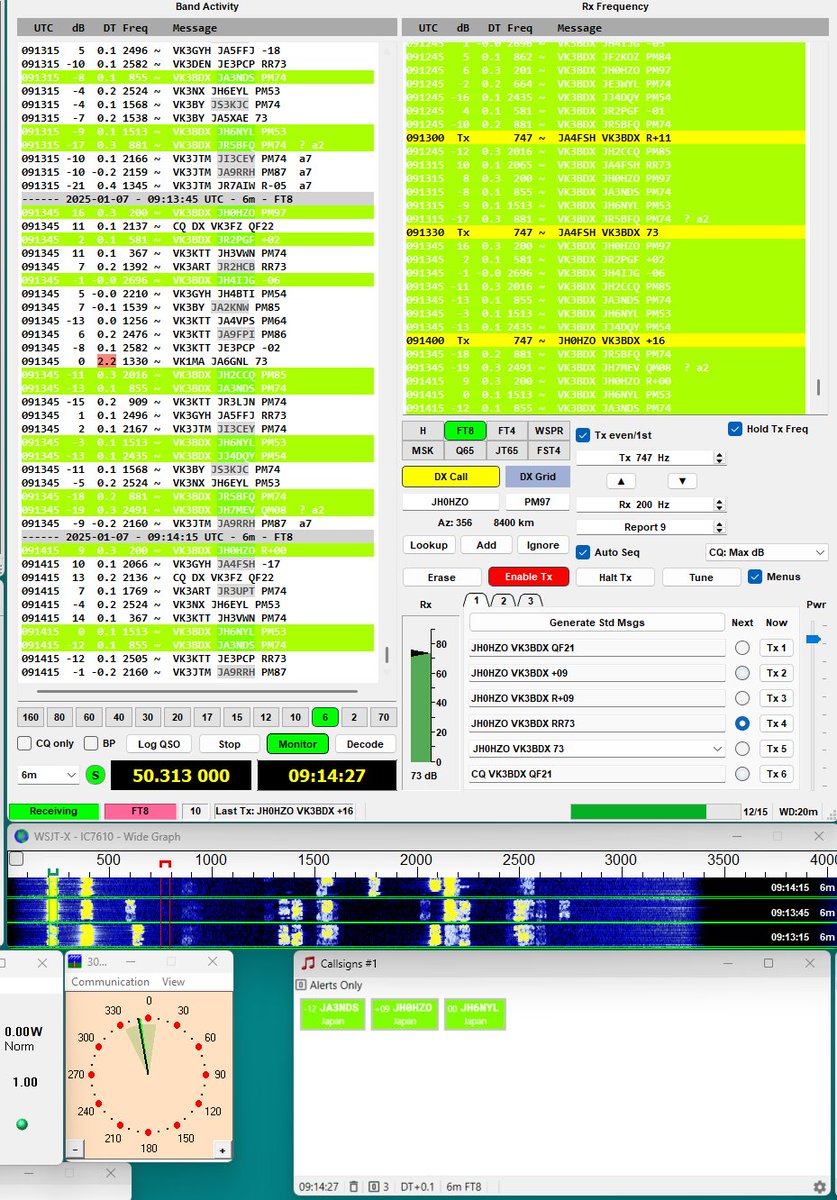Select the JT65 mode button

pyautogui.click(x=507, y=450)
